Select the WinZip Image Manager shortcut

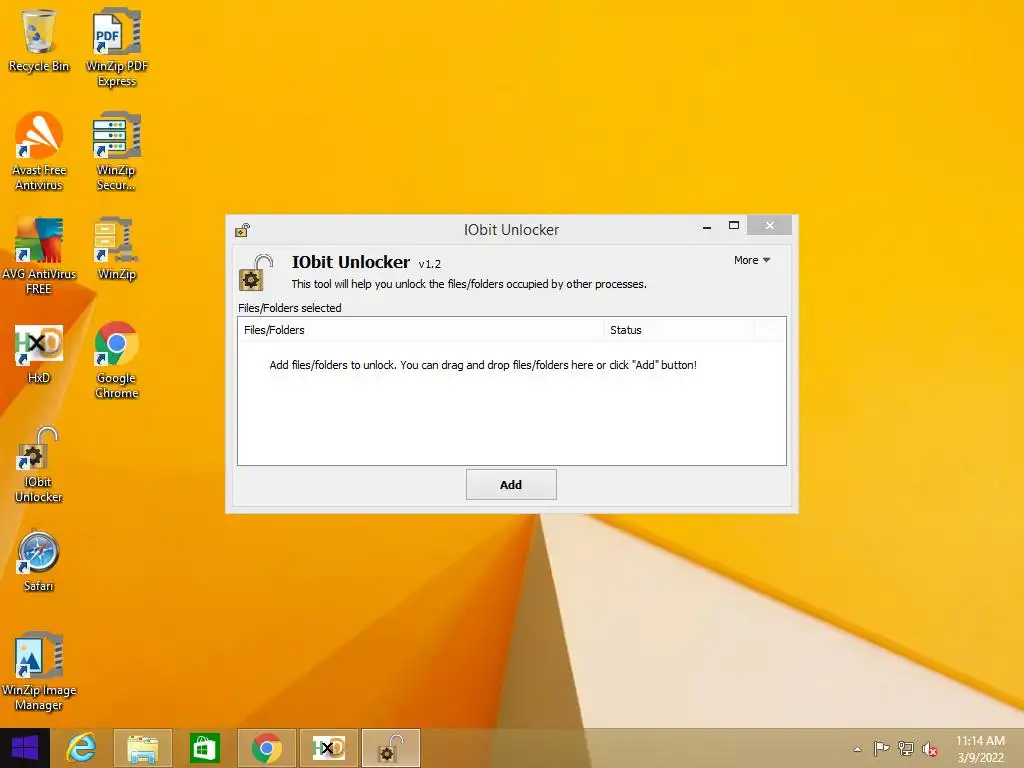[39, 671]
